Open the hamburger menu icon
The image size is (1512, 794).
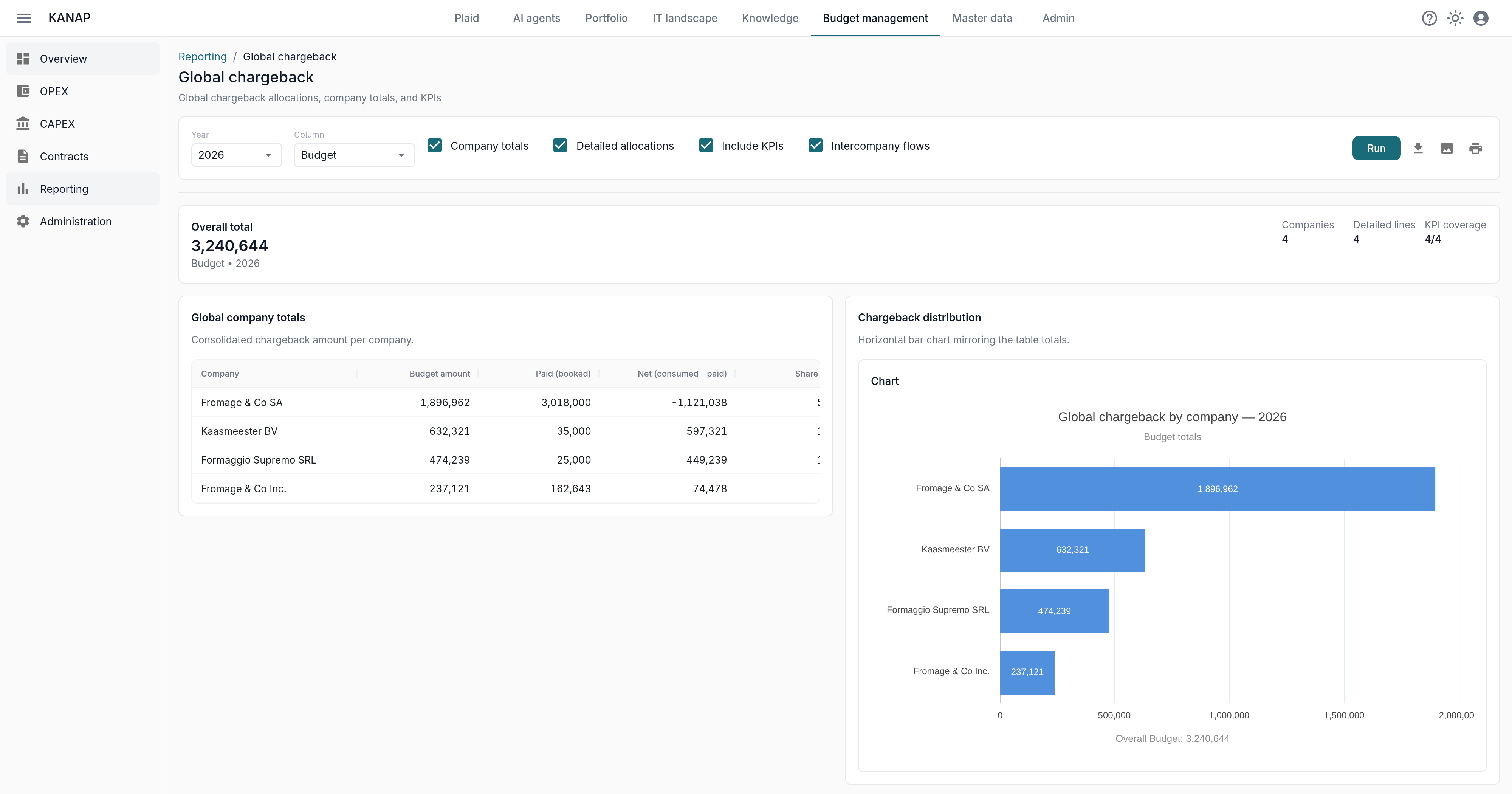pyautogui.click(x=24, y=18)
